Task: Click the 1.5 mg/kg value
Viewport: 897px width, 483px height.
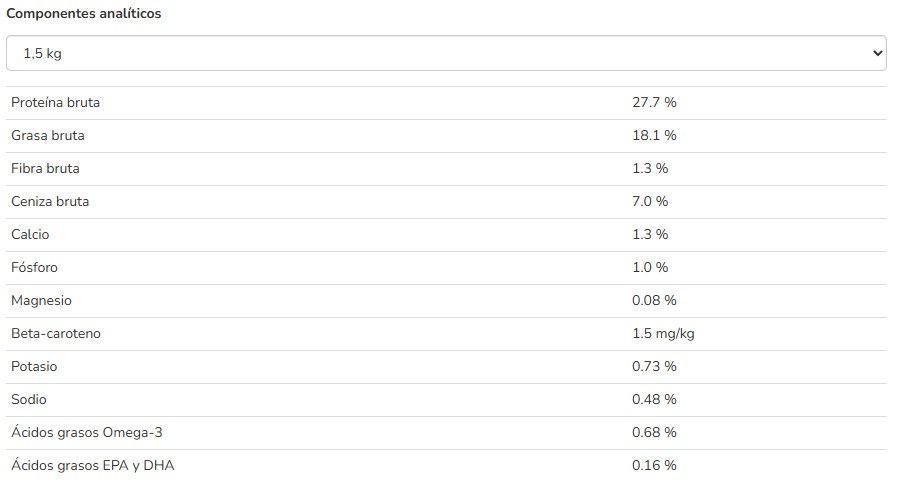Action: 663,334
